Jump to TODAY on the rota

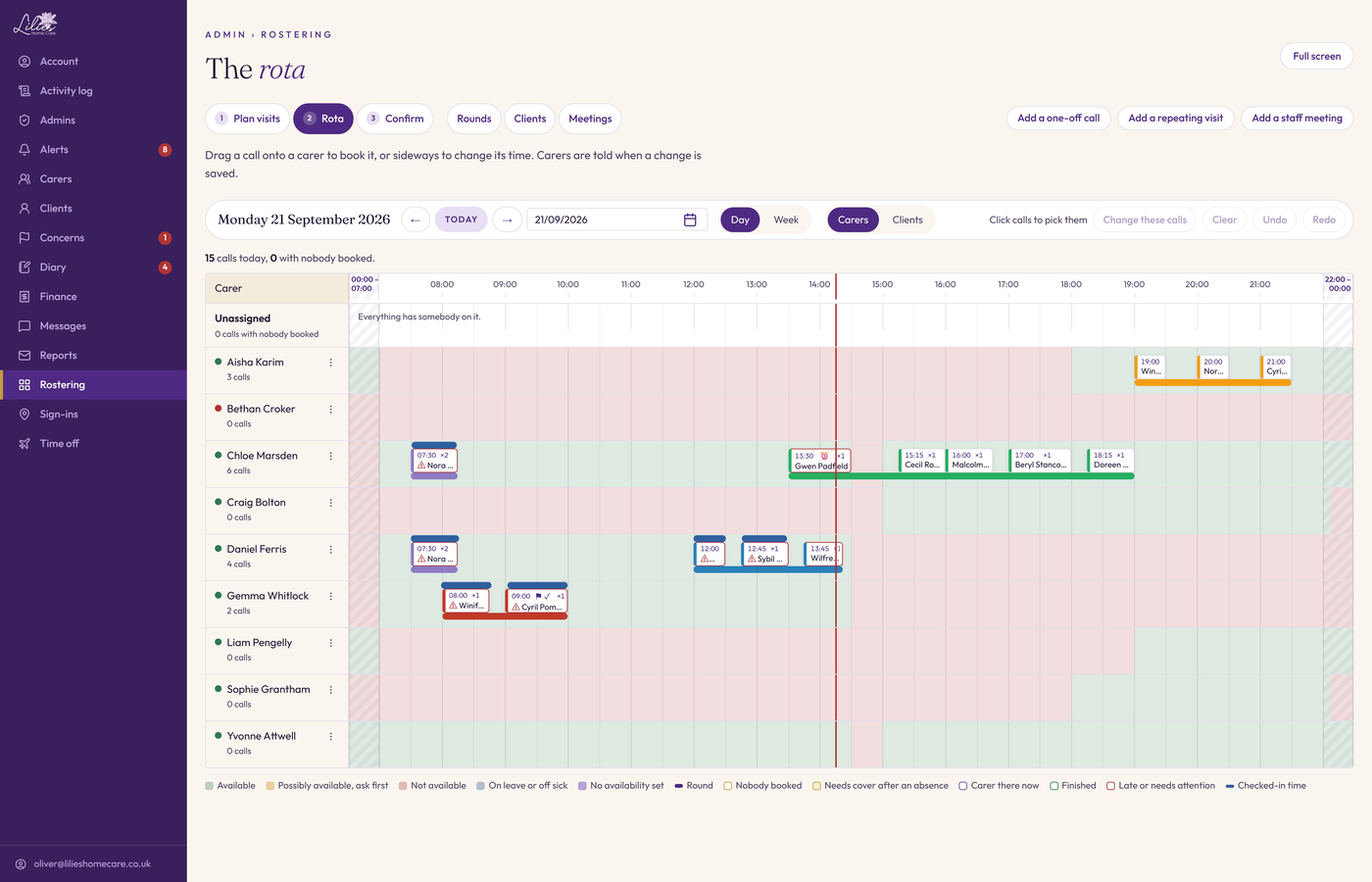coord(461,220)
